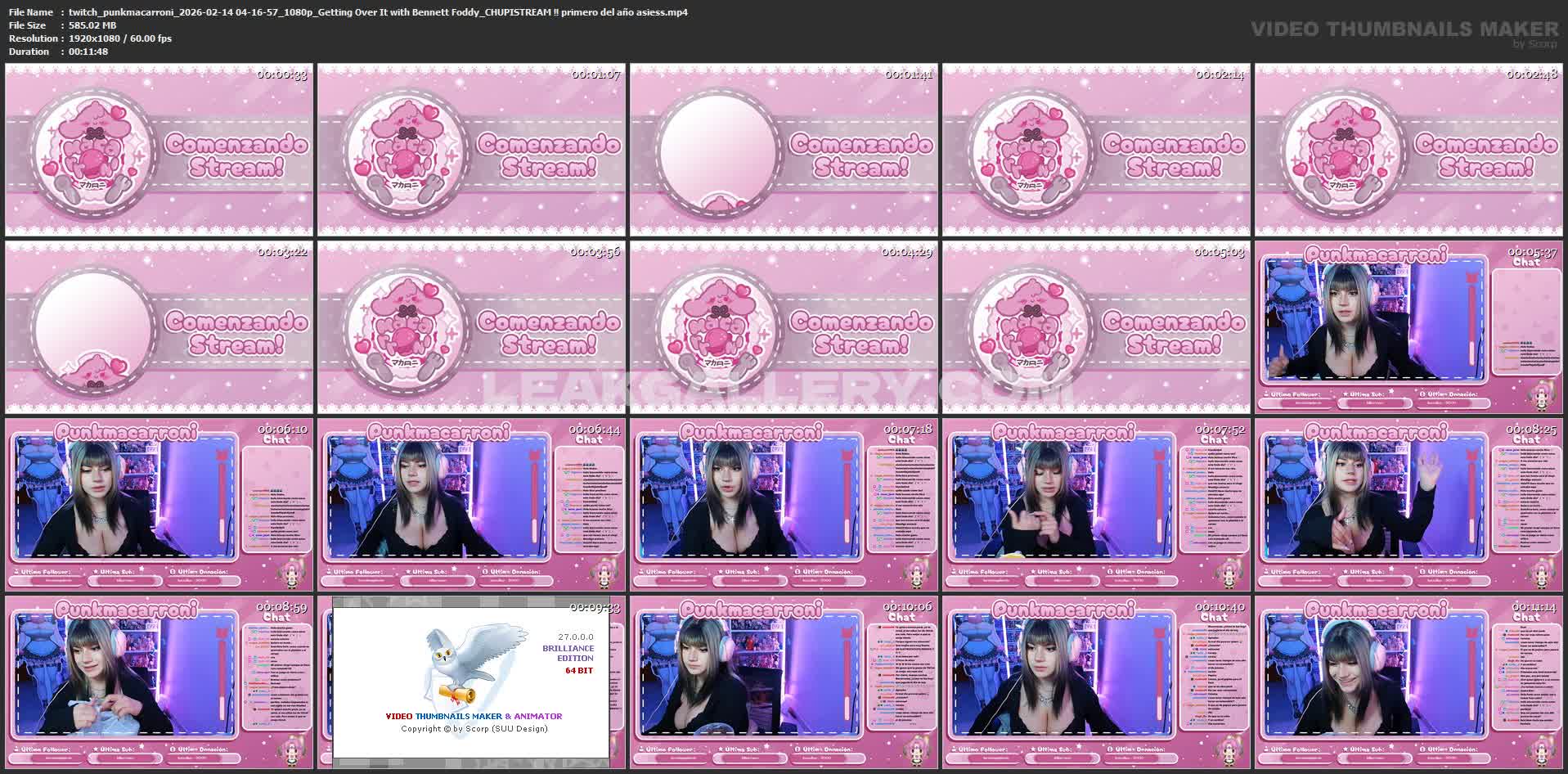The image size is (1568, 774).
Task: Click the Punkmacarroni title in 00:06:44 thumbnail
Action: (x=438, y=431)
